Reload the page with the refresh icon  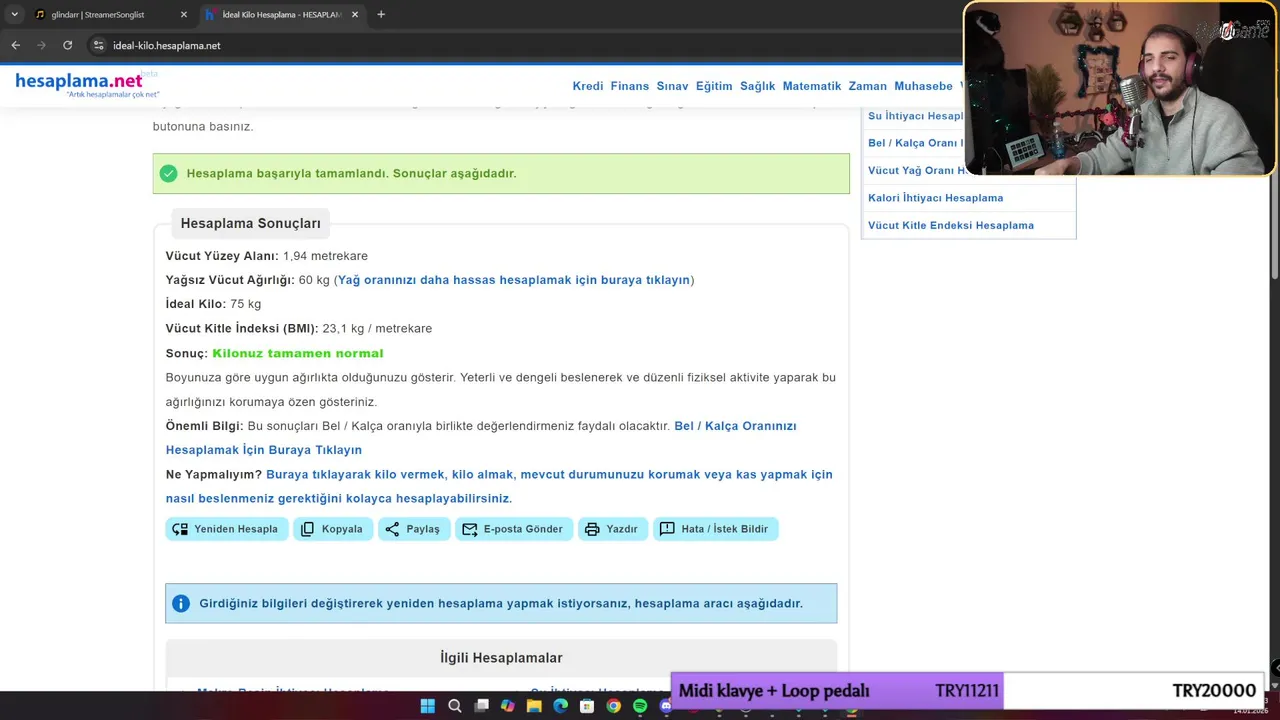[x=67, y=45]
